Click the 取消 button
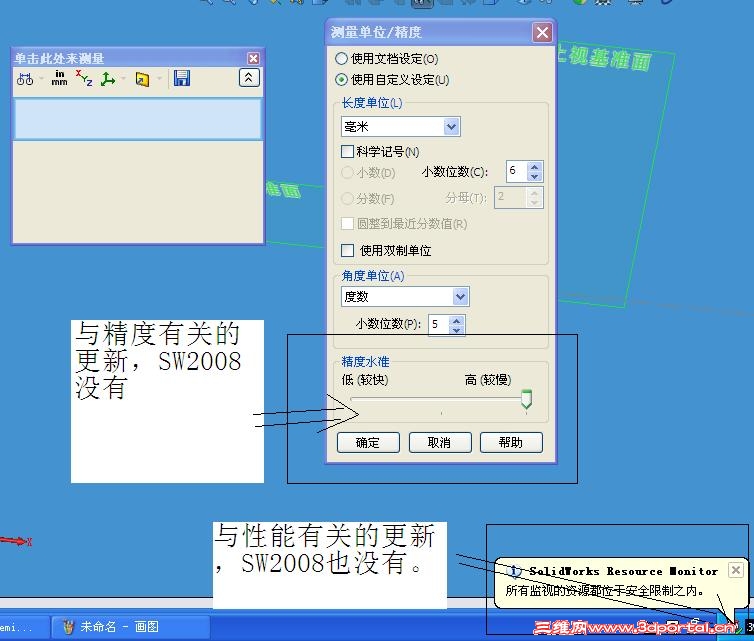Image resolution: width=754 pixels, height=641 pixels. point(440,442)
